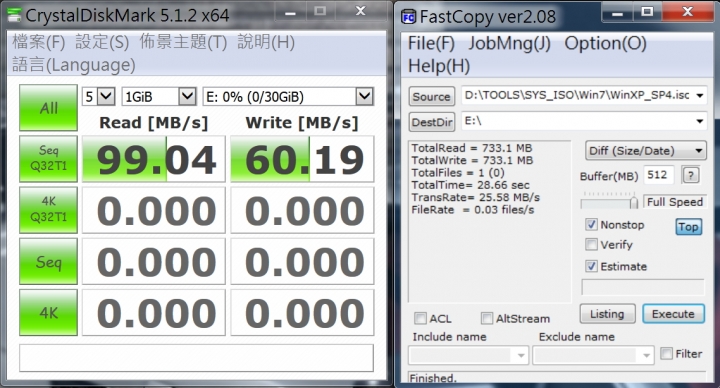
Task: Open FastCopy JobMng(J) menu
Action: [x=509, y=43]
